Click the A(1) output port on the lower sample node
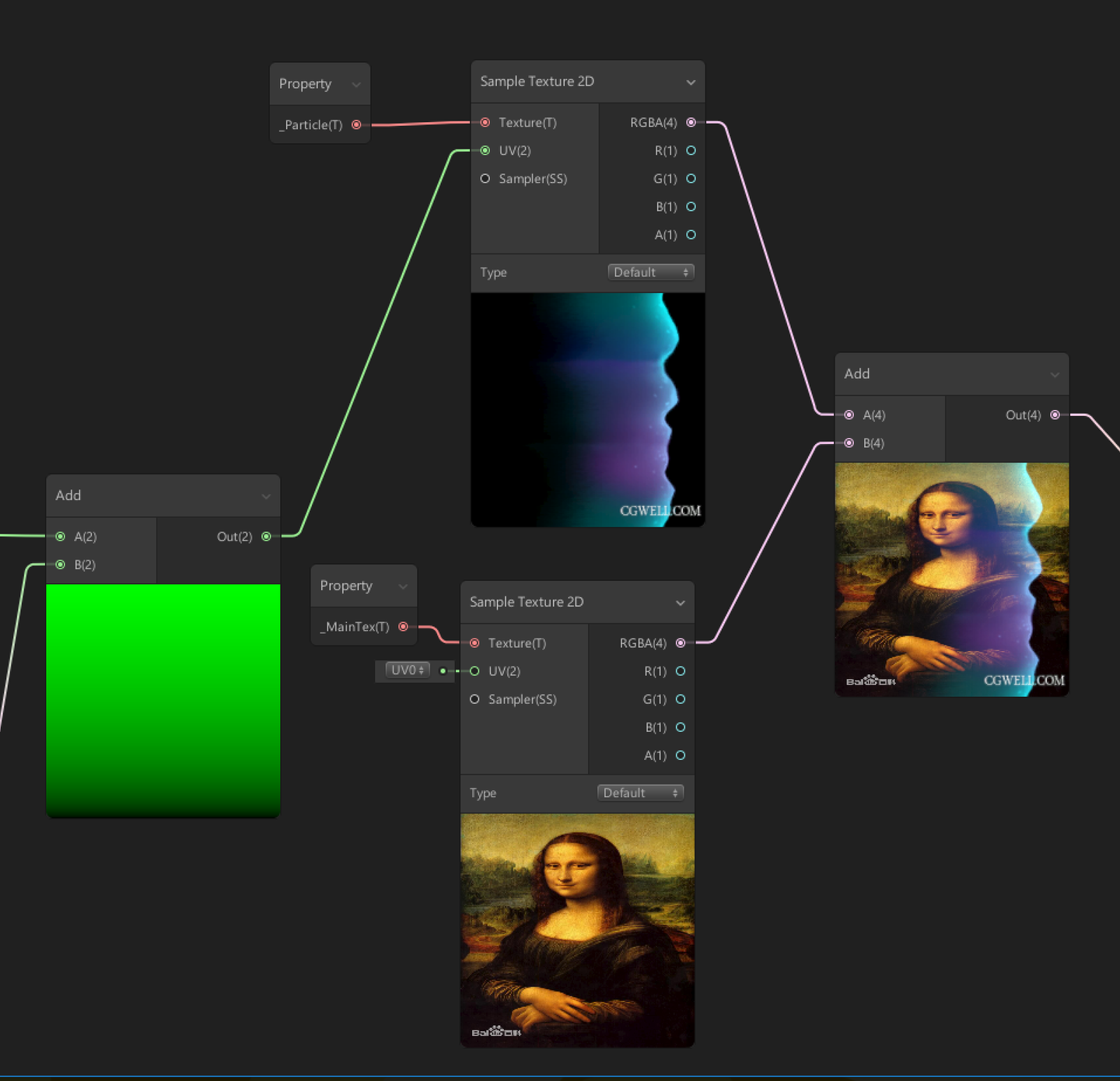The width and height of the screenshot is (1120, 1081). 680,755
